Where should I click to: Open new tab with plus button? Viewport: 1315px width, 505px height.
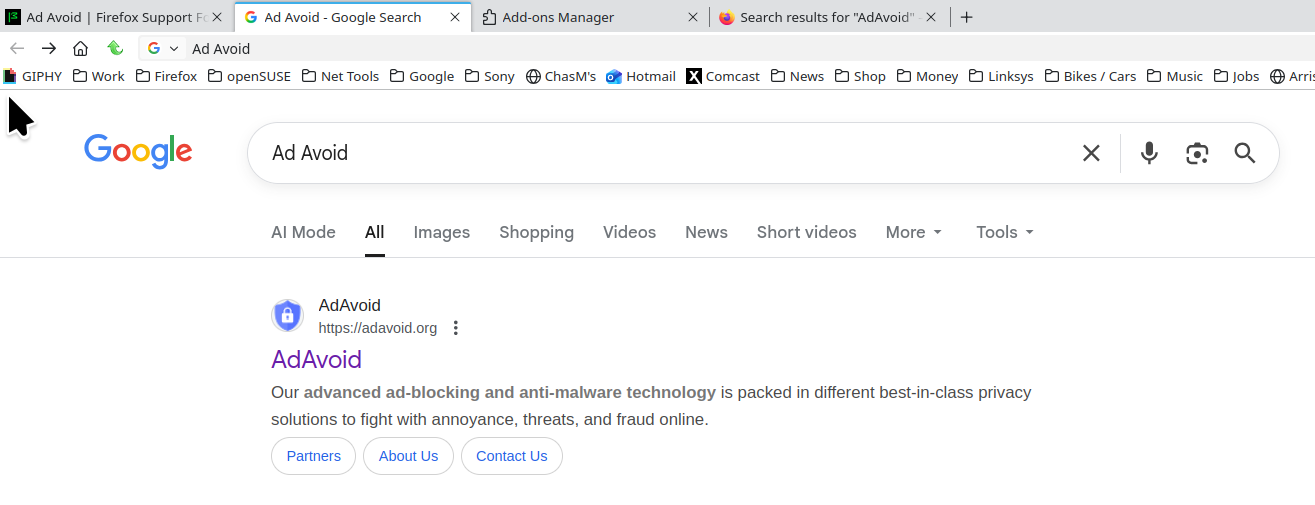tap(966, 17)
